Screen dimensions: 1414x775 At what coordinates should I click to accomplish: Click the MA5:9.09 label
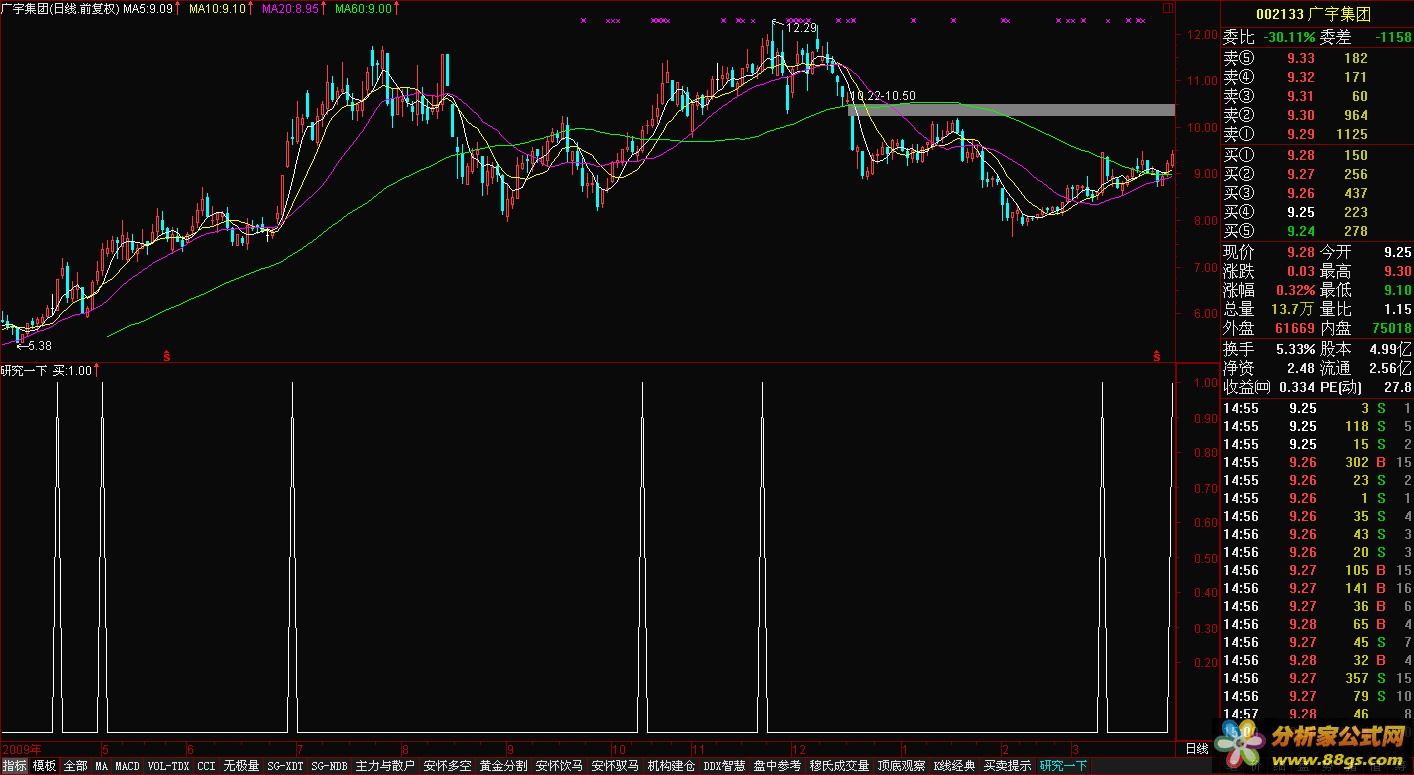149,8
